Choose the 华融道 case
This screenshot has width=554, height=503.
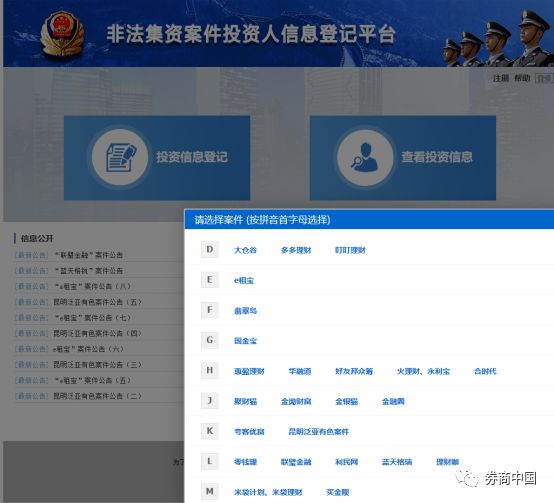pos(300,371)
